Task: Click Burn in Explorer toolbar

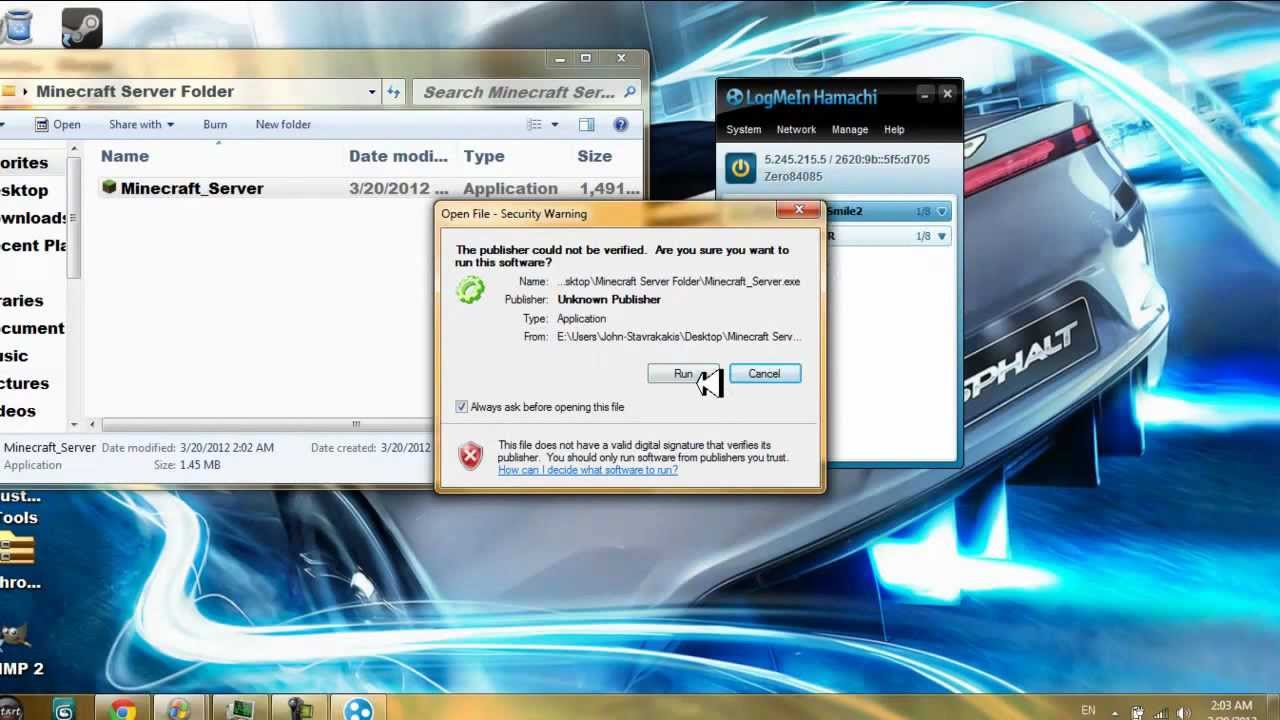Action: point(215,124)
